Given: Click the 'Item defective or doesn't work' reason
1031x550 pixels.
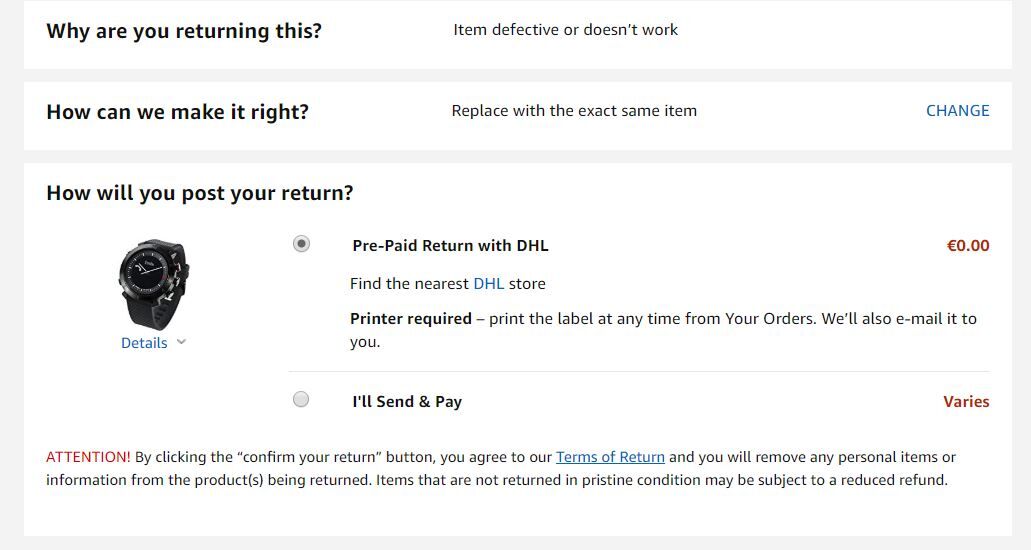Looking at the screenshot, I should (x=565, y=30).
